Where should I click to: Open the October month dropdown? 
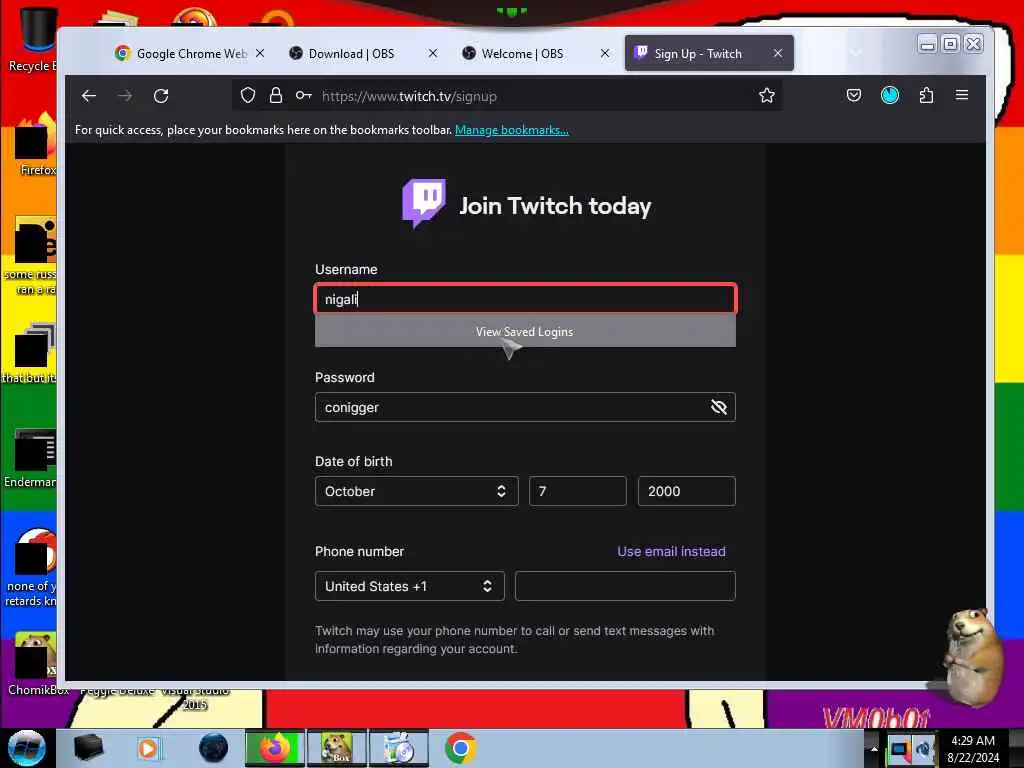[417, 491]
